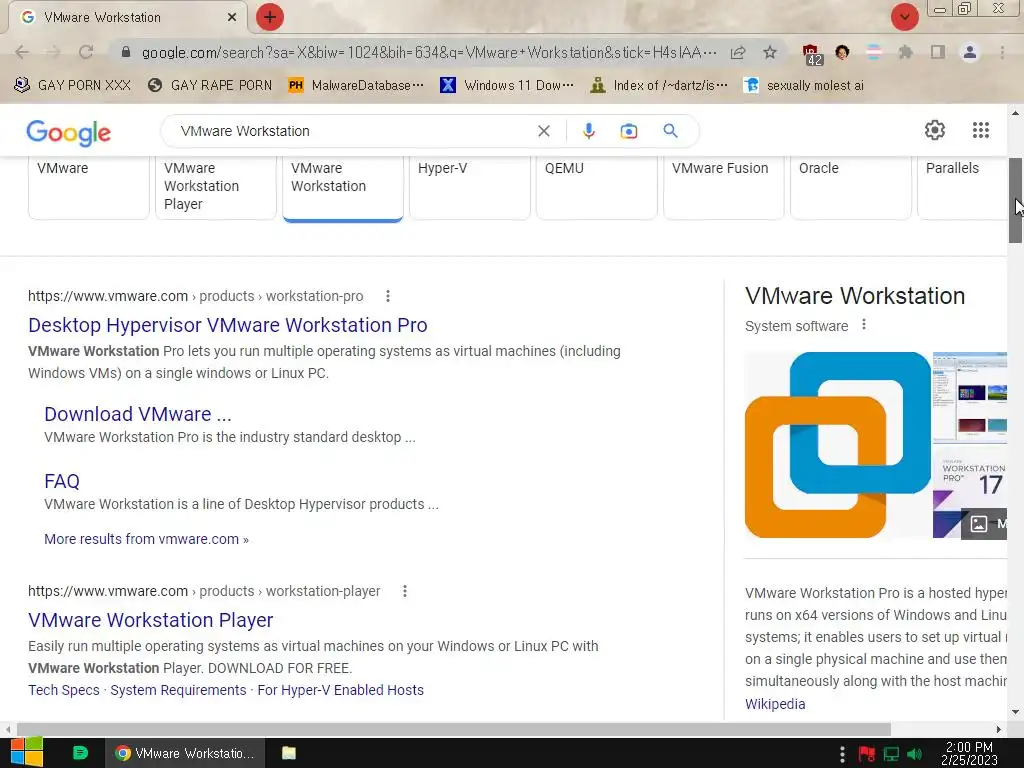Open the Chrome profile menu
The width and height of the screenshot is (1024, 768).
(x=970, y=52)
